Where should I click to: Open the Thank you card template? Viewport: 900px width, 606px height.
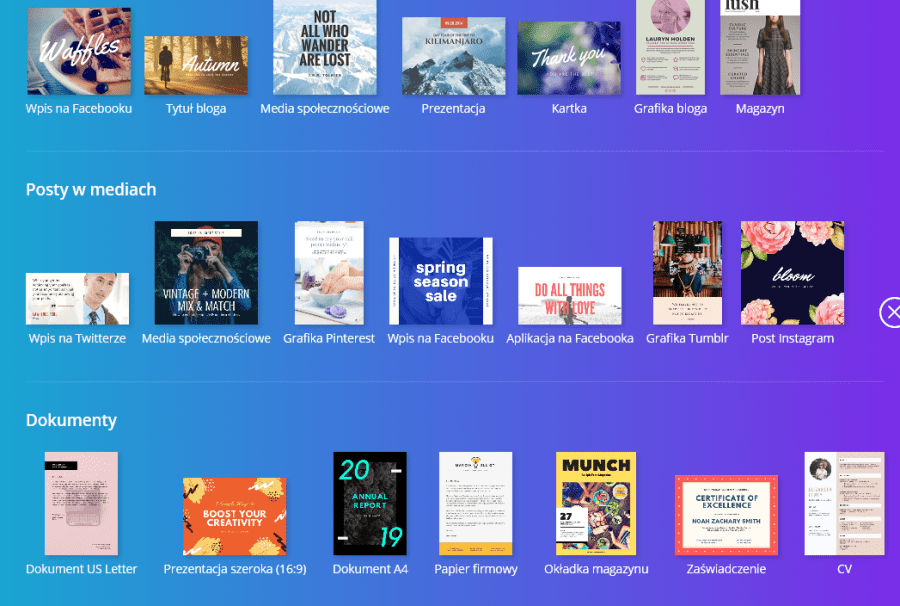pos(569,58)
